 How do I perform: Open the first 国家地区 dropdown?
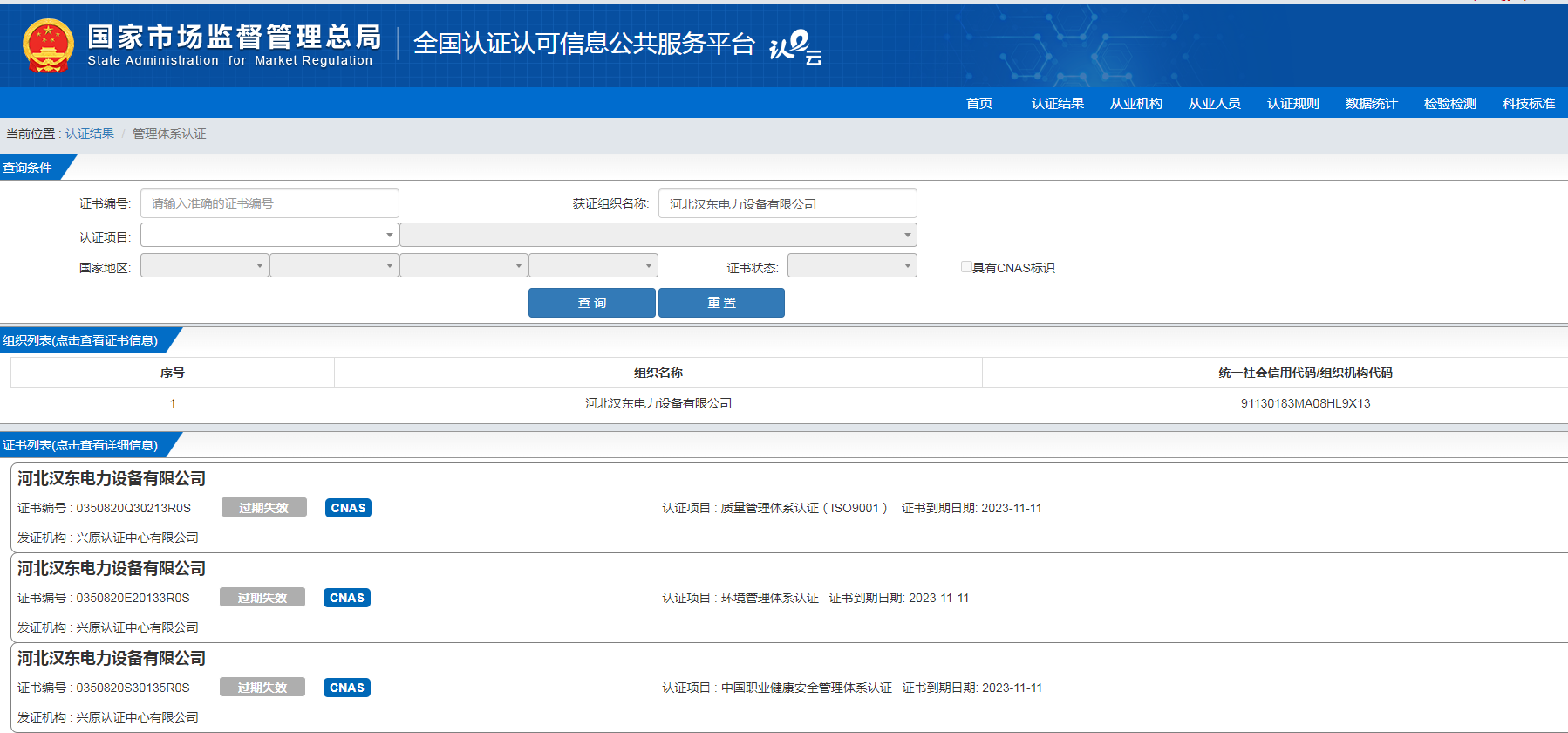pyautogui.click(x=205, y=265)
